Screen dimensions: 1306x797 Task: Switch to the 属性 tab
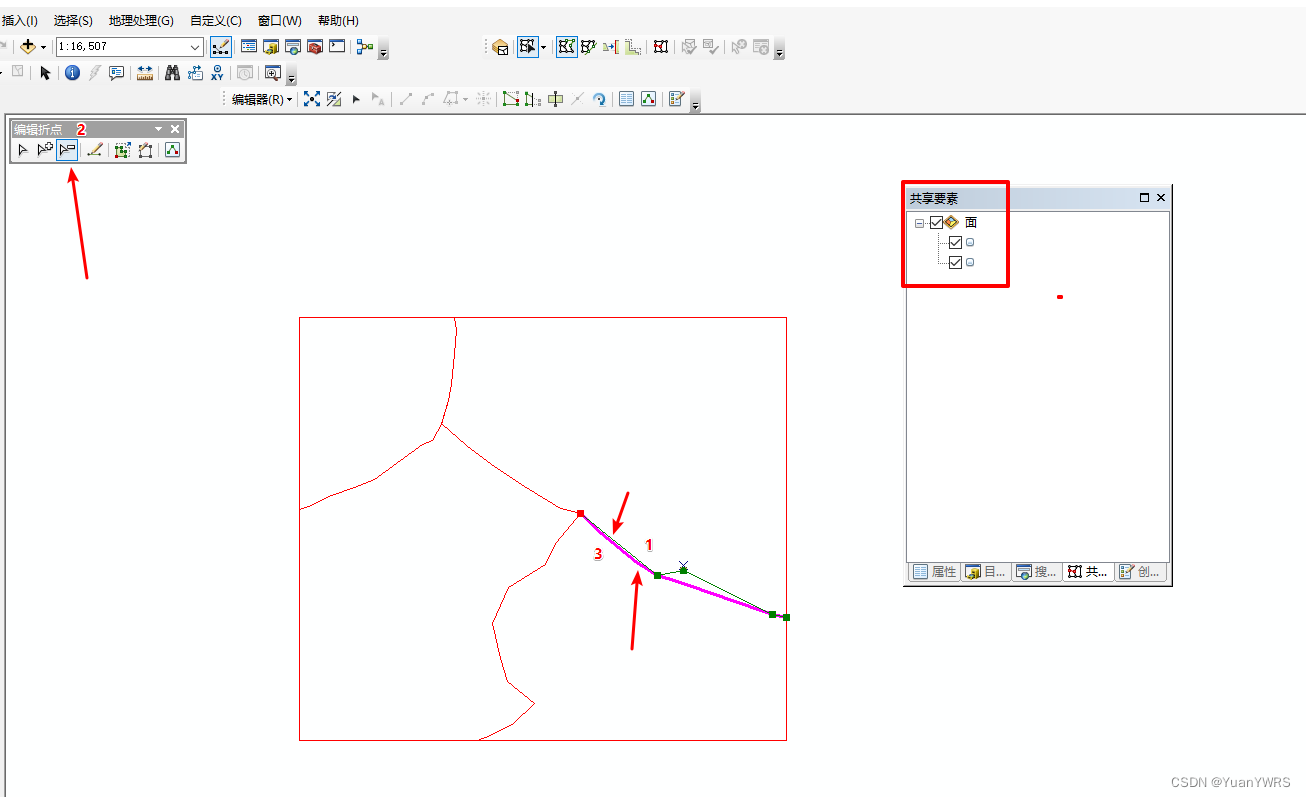pyautogui.click(x=934, y=572)
